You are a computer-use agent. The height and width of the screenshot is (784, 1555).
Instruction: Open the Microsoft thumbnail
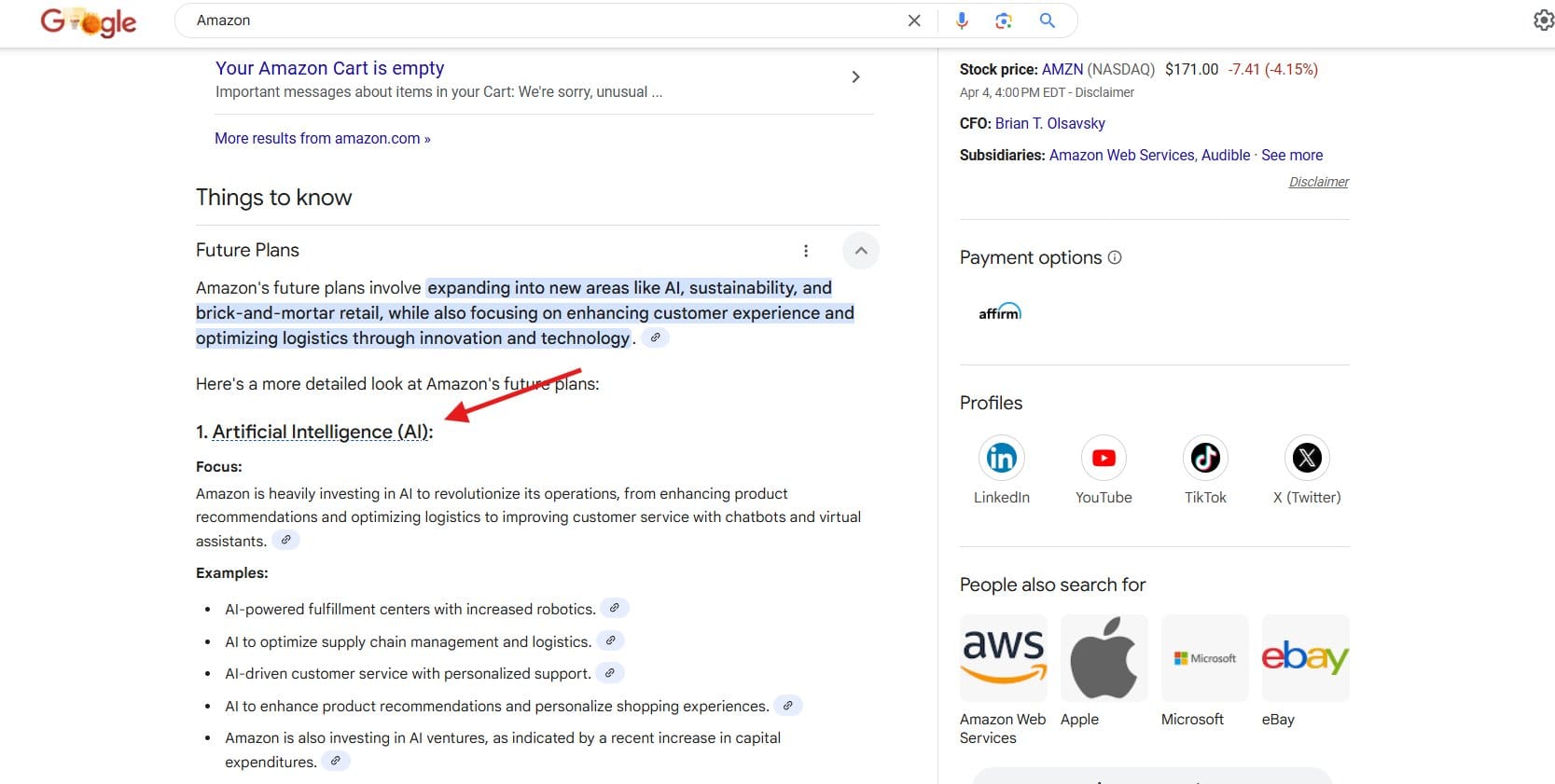pos(1205,658)
